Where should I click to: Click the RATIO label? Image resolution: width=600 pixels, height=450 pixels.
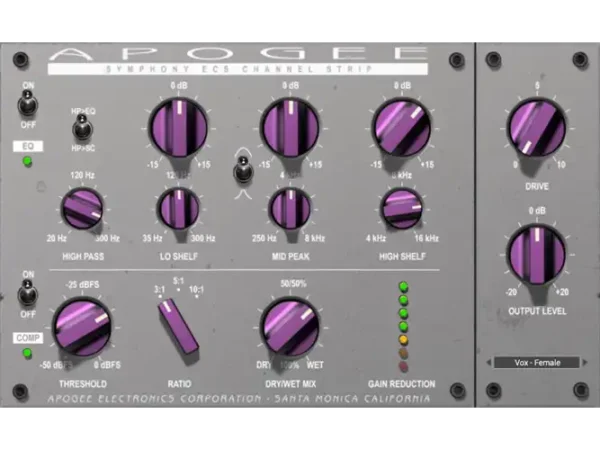(179, 384)
